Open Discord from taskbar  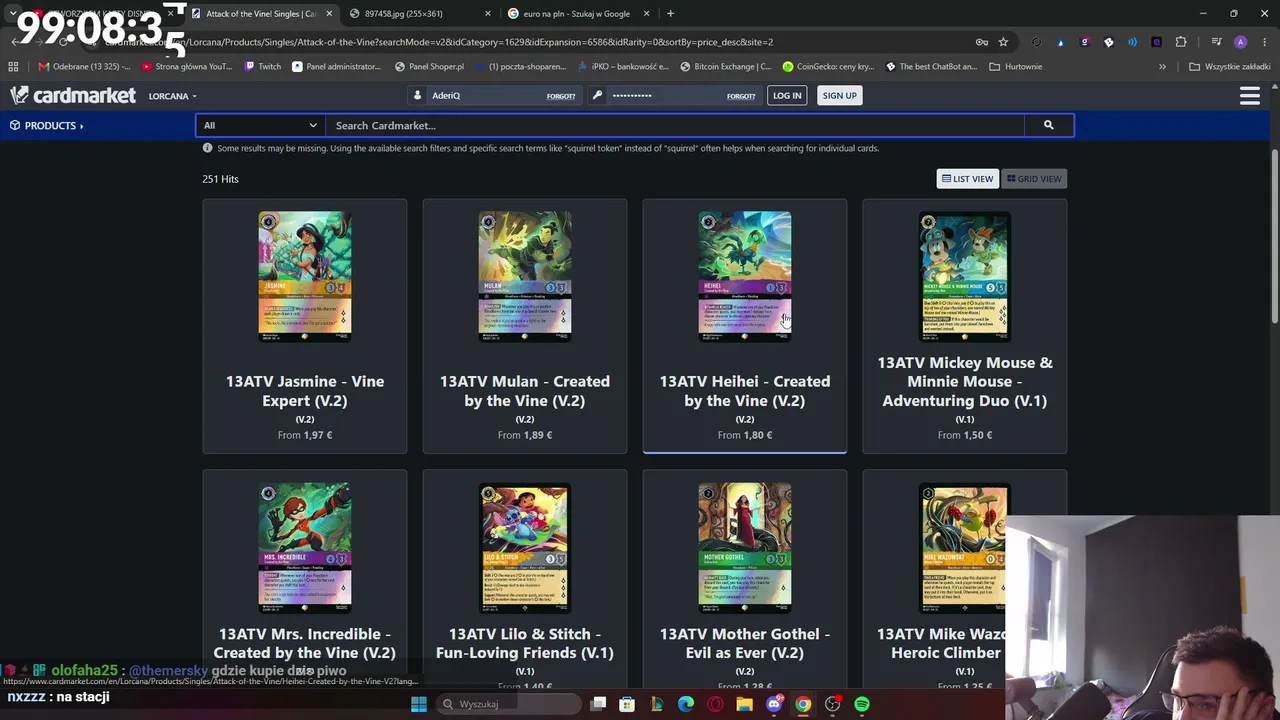[x=774, y=704]
